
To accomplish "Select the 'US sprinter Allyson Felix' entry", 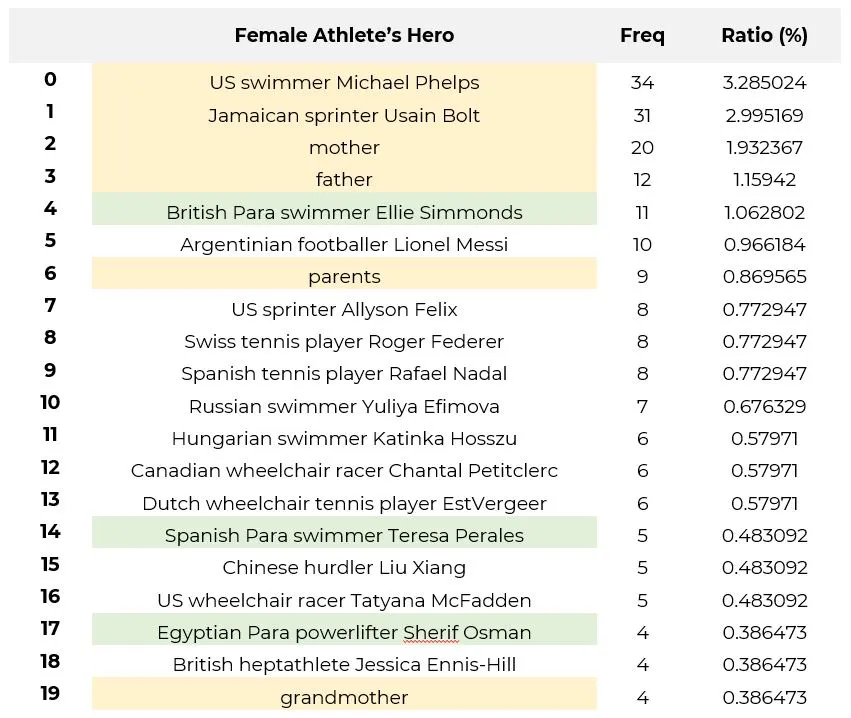I will pos(344,309).
